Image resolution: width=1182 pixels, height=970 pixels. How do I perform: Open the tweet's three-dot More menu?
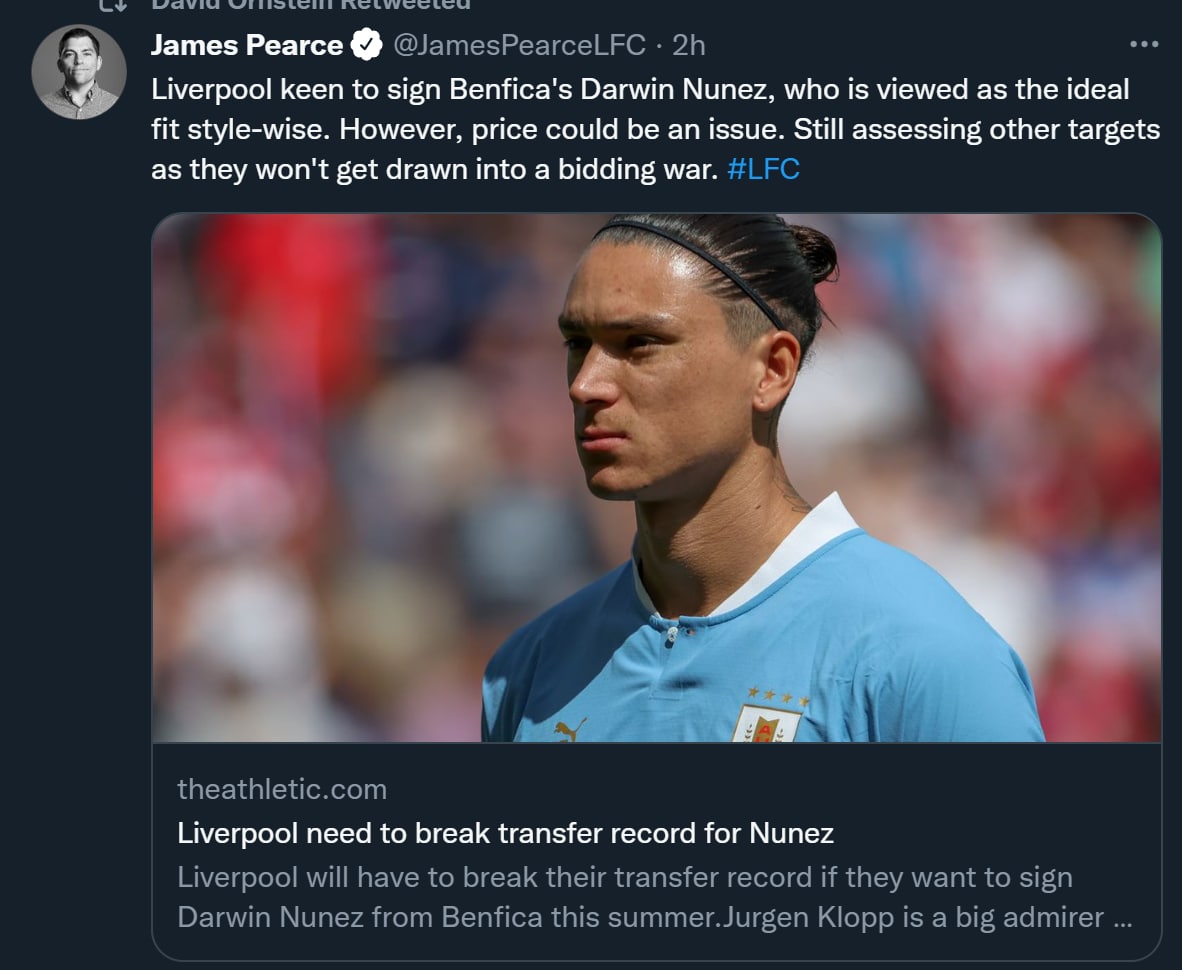point(1144,44)
